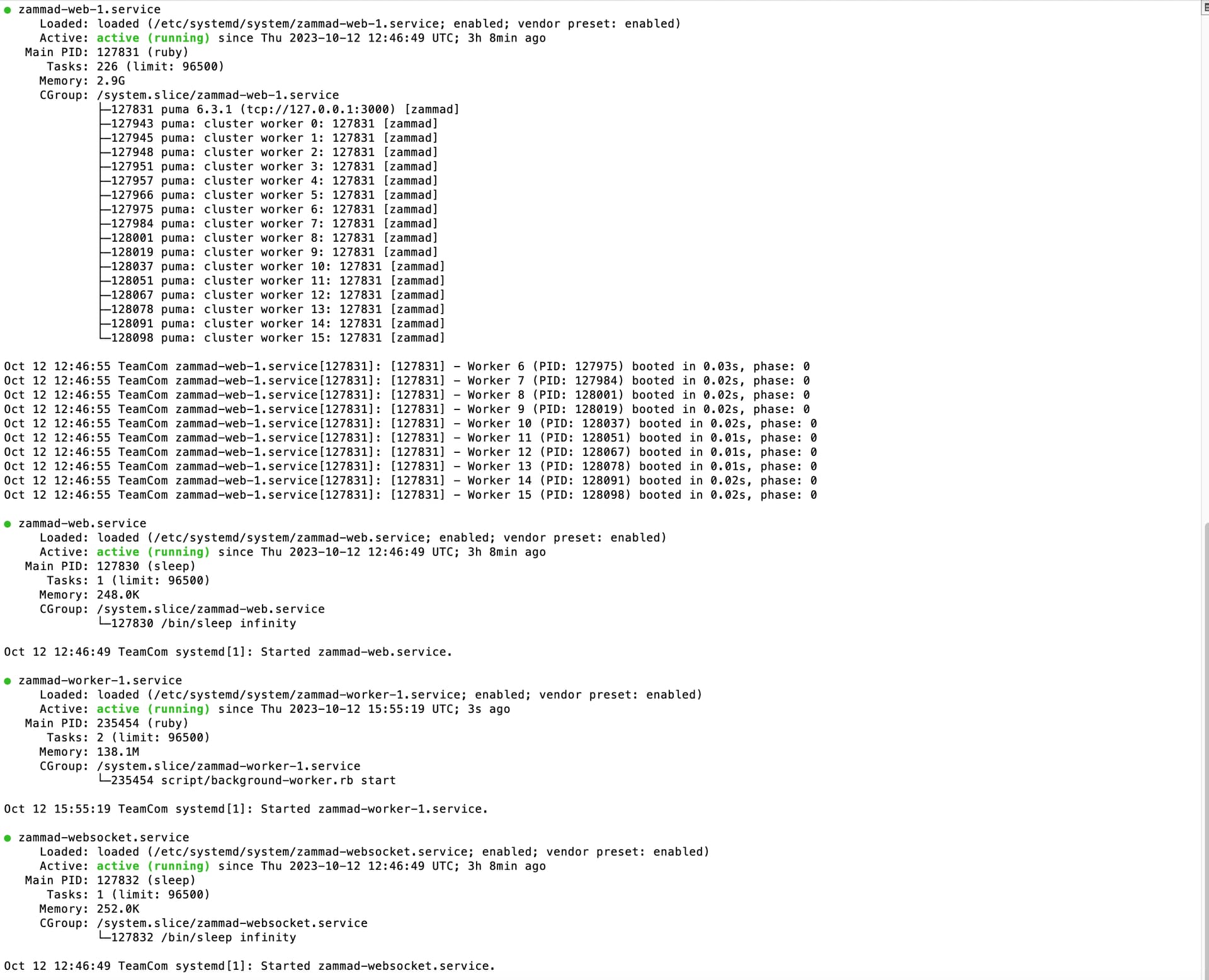The width and height of the screenshot is (1209, 980).
Task: Click the cluster worker 12 process line
Action: [273, 295]
